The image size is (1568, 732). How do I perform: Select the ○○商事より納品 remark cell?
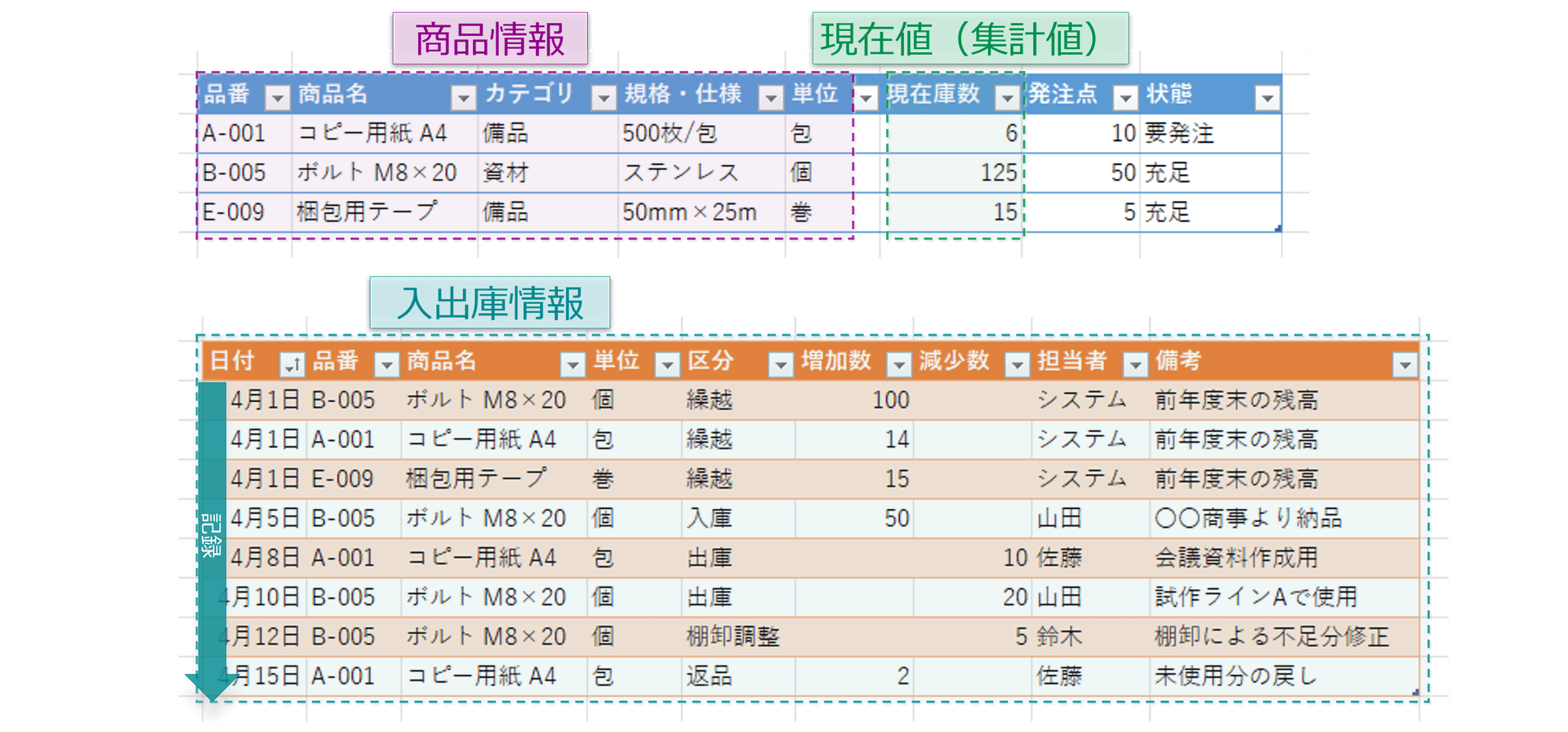1284,518
